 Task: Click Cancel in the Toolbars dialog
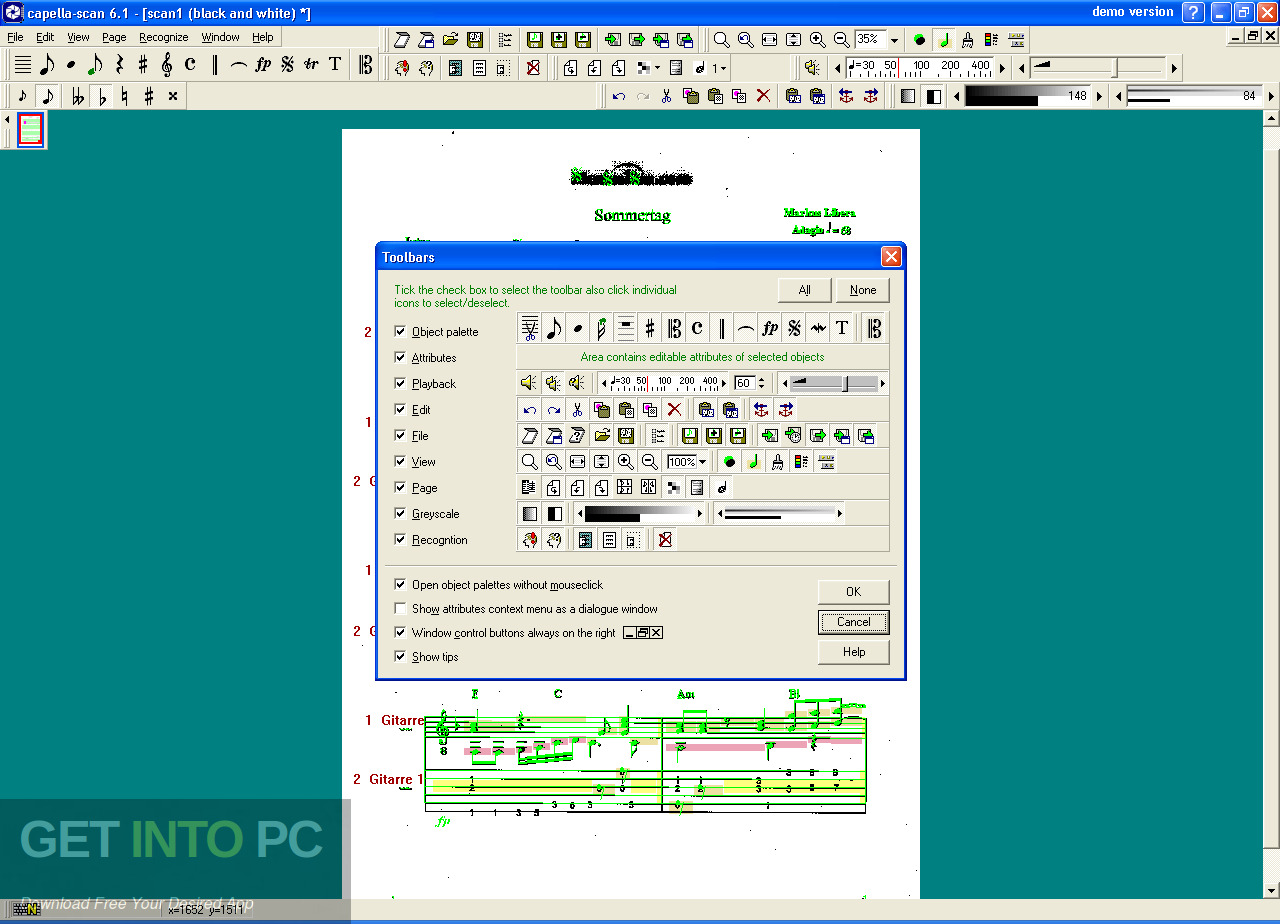coord(853,622)
